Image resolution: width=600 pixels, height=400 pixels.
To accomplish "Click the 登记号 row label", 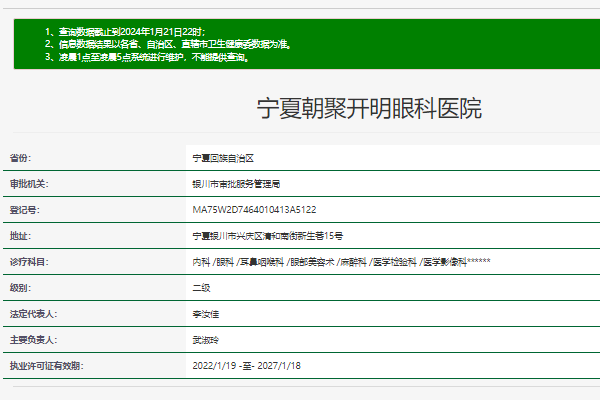I will tap(24, 210).
